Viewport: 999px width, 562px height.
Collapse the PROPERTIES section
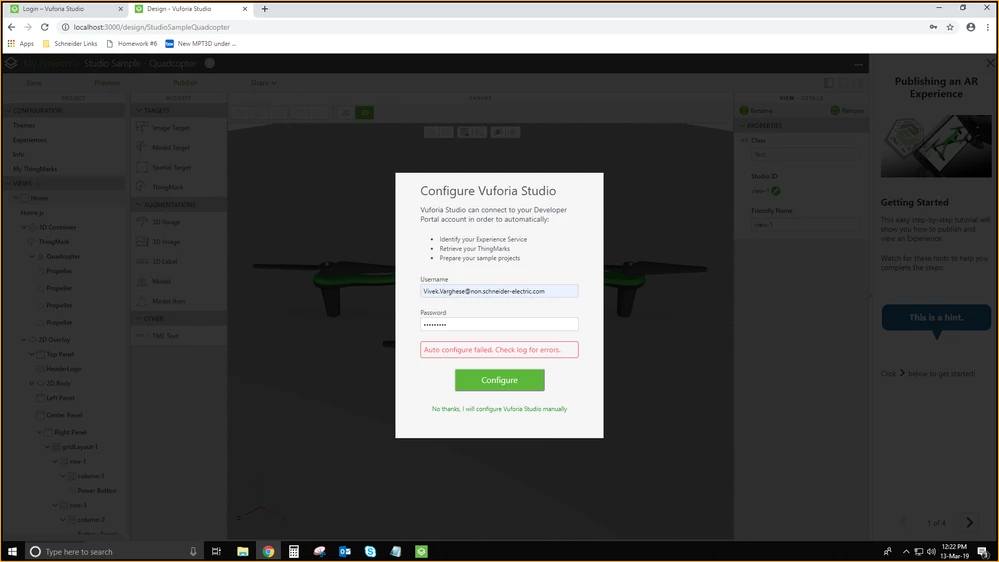742,126
